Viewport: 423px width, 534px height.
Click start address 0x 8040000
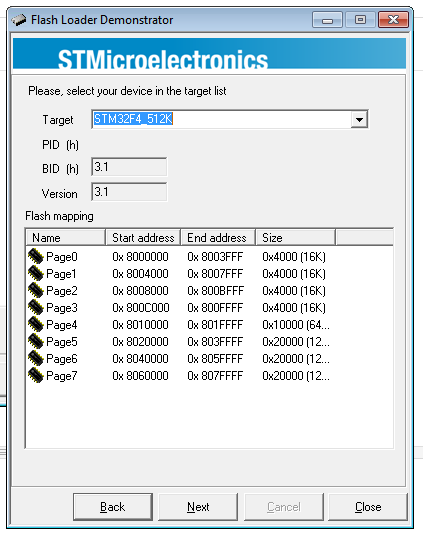(140, 359)
